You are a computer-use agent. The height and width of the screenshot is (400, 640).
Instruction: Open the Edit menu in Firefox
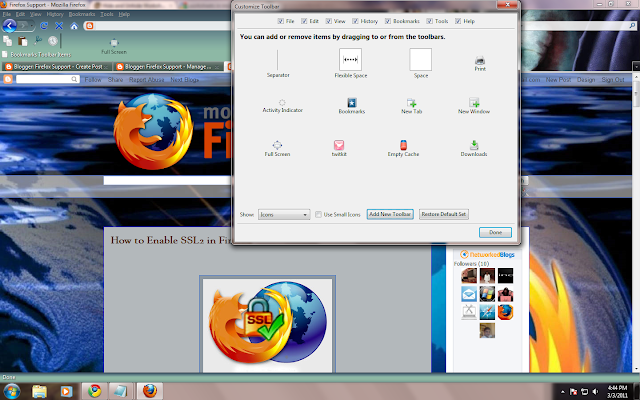(20, 14)
